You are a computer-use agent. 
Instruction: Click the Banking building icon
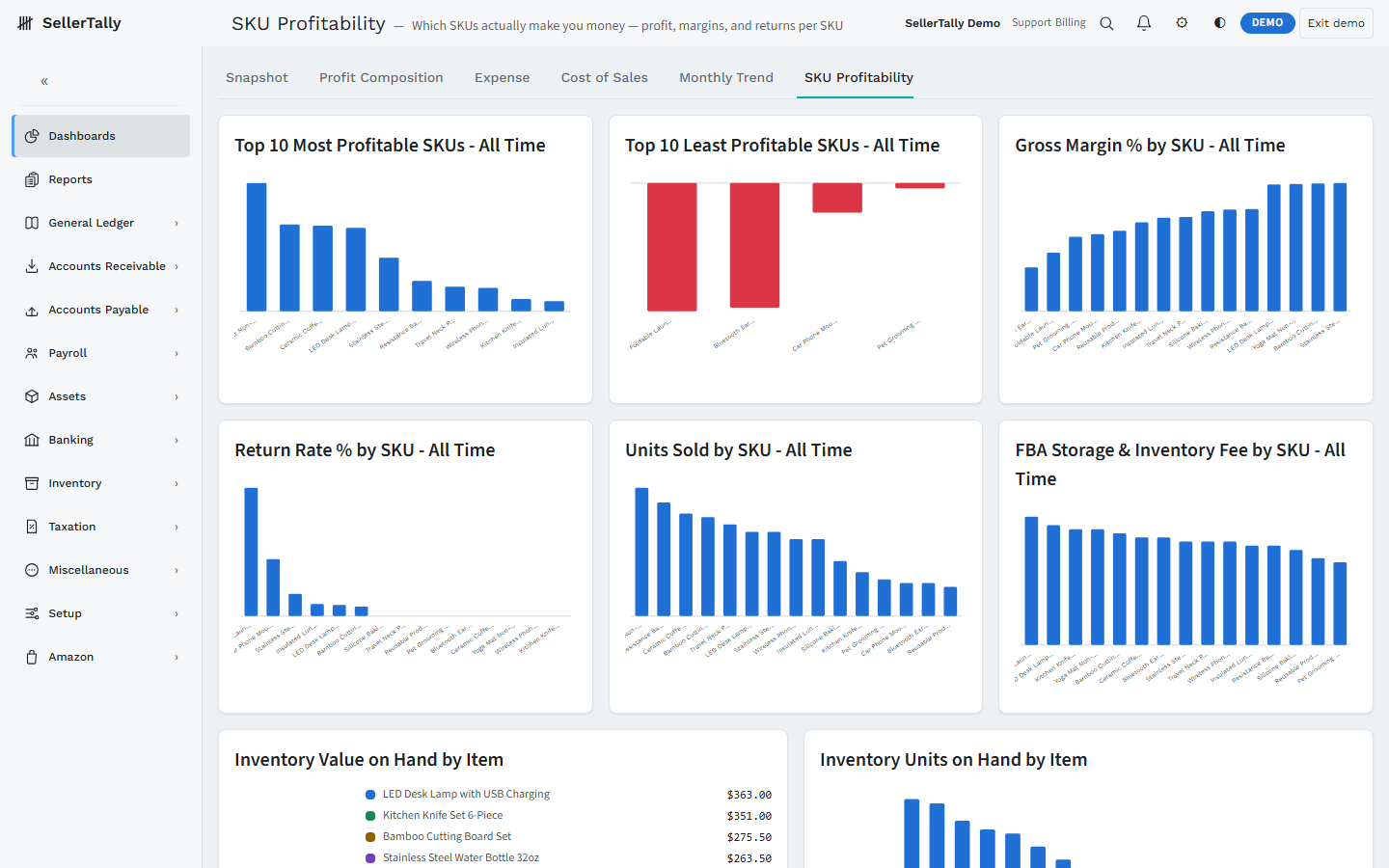pyautogui.click(x=32, y=440)
